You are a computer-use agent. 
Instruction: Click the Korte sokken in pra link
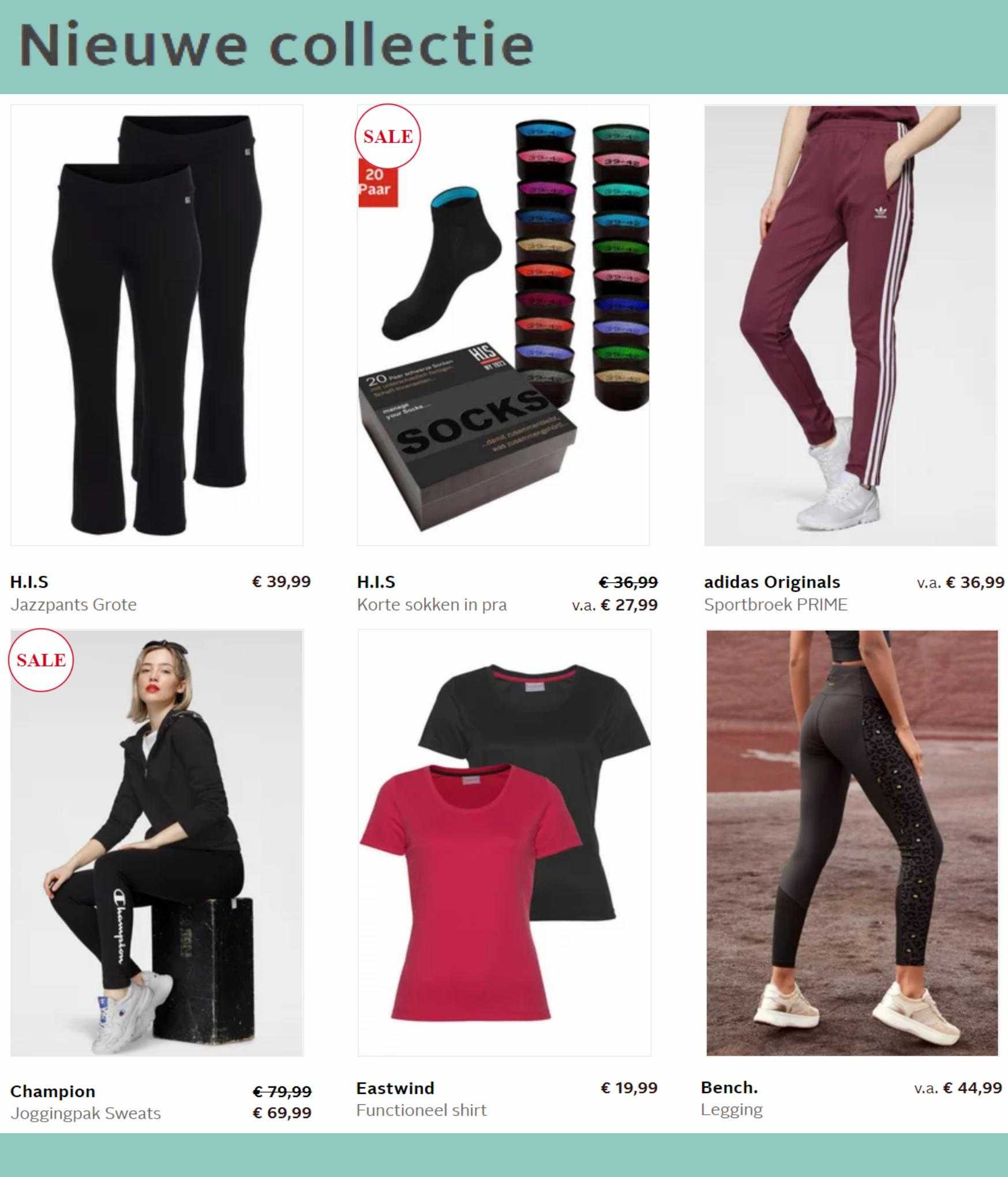click(x=432, y=605)
